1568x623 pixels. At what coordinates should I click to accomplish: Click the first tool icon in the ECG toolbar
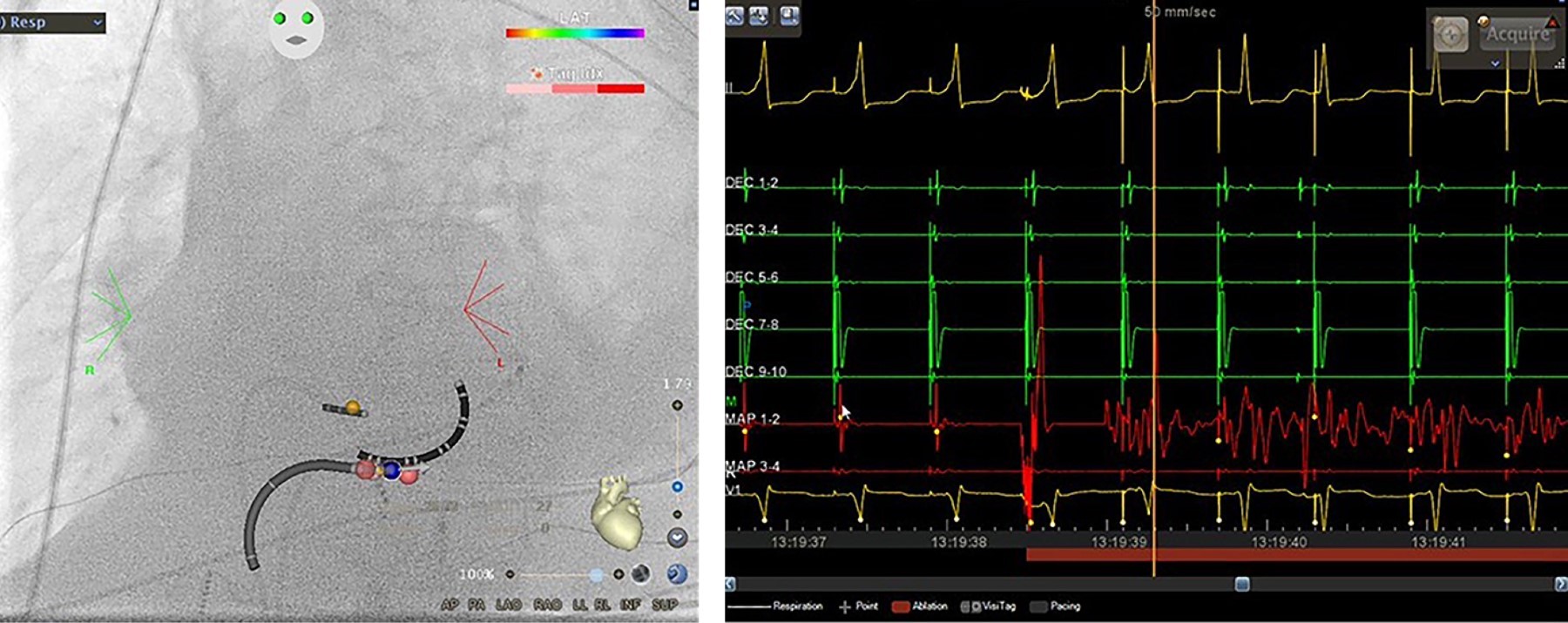click(x=734, y=16)
